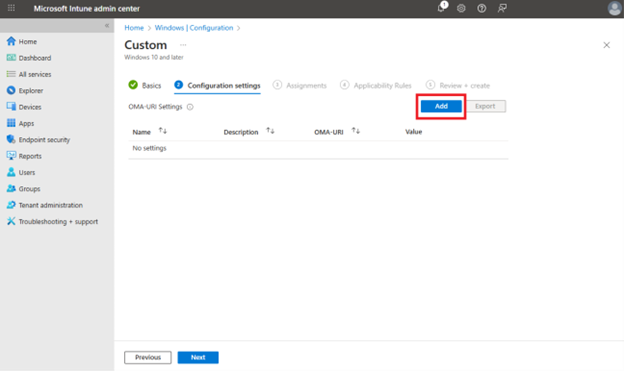Follow the Home breadcrumb link
This screenshot has height=371, width=624.
pos(134,27)
